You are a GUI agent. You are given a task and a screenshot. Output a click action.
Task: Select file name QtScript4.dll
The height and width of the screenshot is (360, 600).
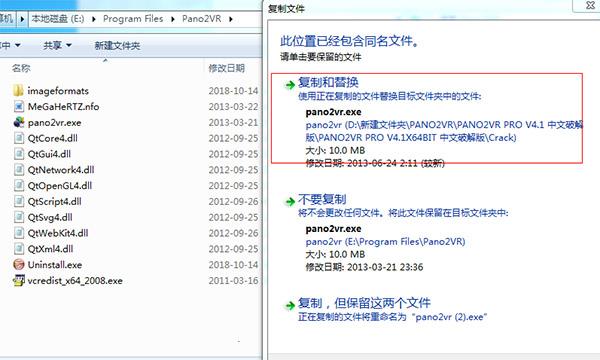tap(55, 201)
